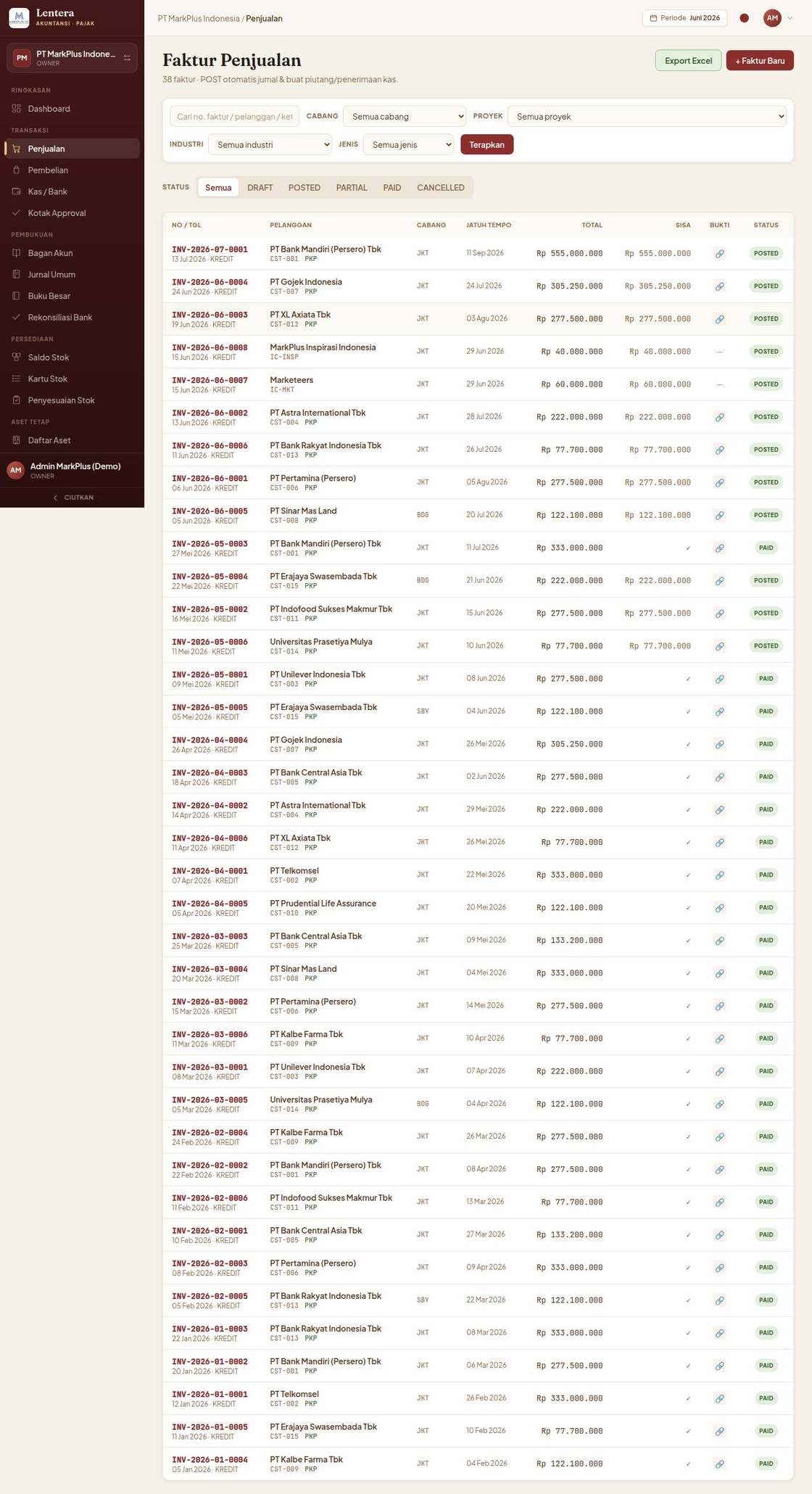Click the Kas / Bank wallet icon

[17, 191]
